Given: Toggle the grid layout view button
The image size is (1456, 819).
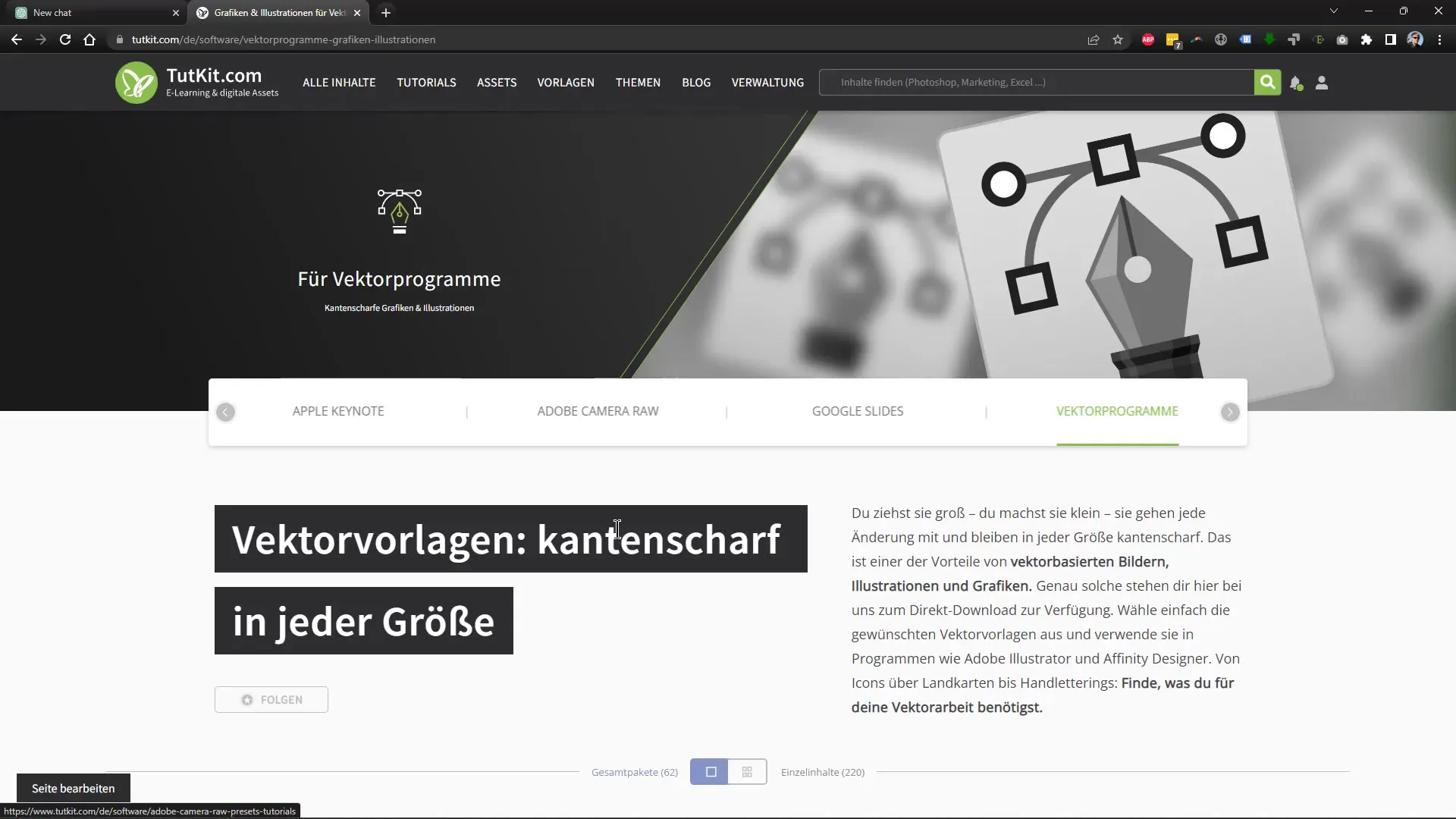Looking at the screenshot, I should point(748,772).
